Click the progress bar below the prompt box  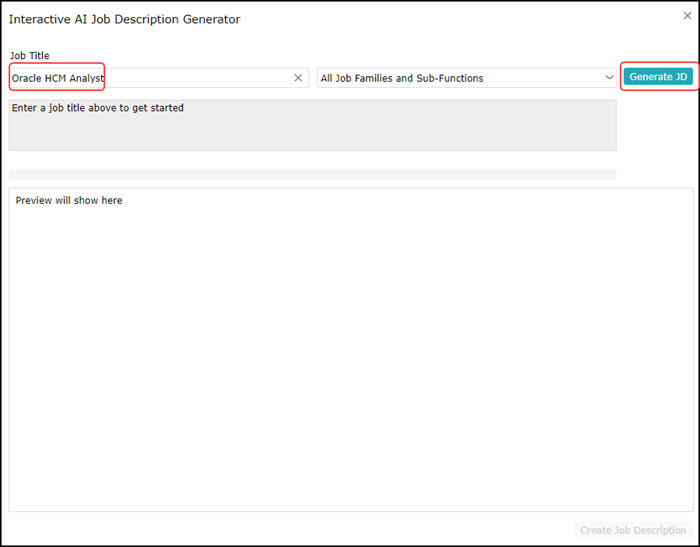pos(312,174)
